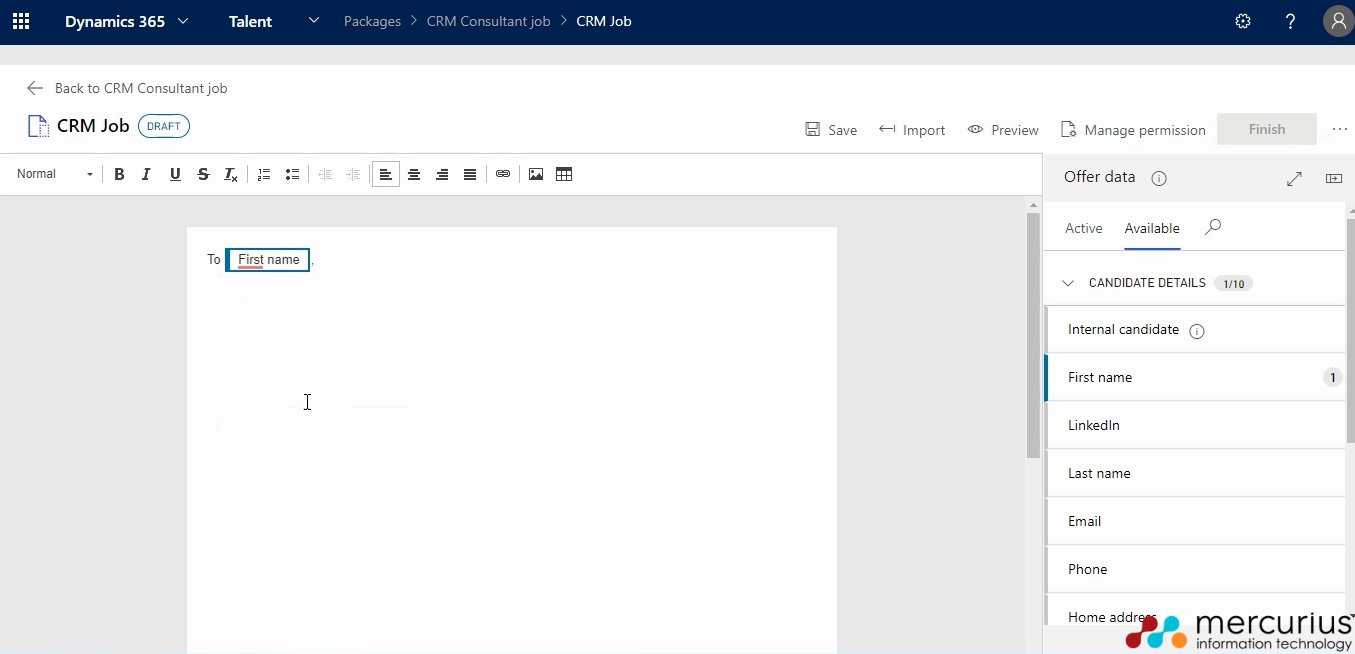
Task: Toggle italic formatting
Action: point(146,174)
